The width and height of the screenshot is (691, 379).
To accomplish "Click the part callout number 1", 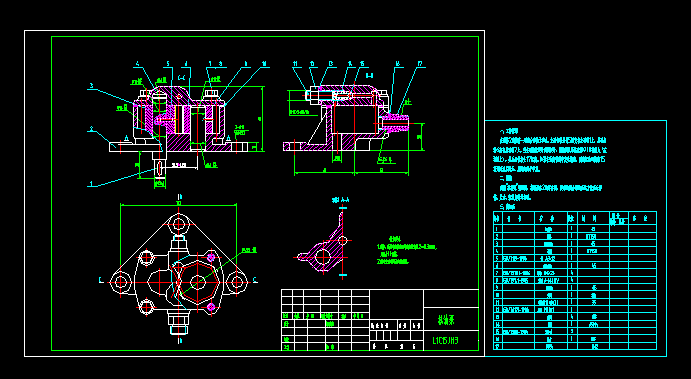I will (x=92, y=184).
